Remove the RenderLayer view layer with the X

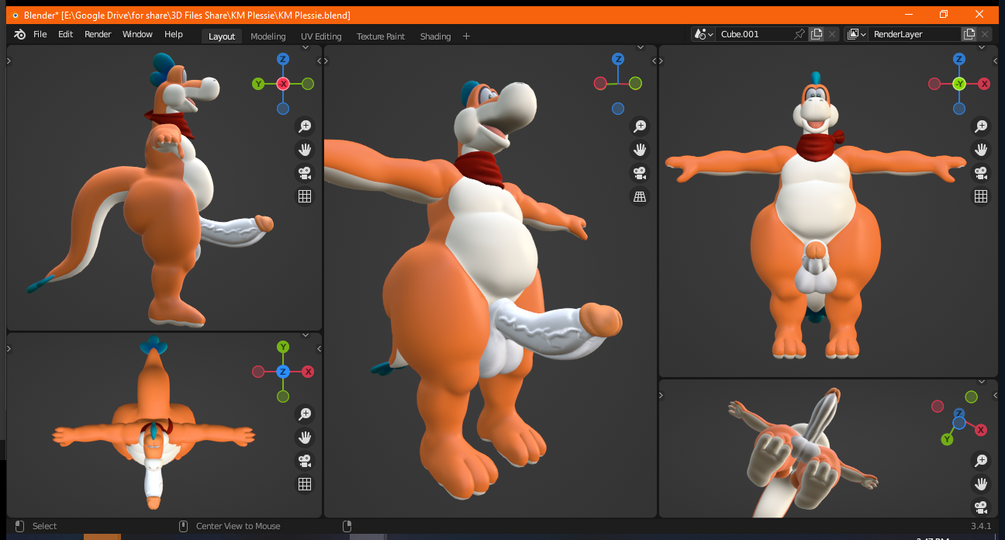tap(985, 35)
